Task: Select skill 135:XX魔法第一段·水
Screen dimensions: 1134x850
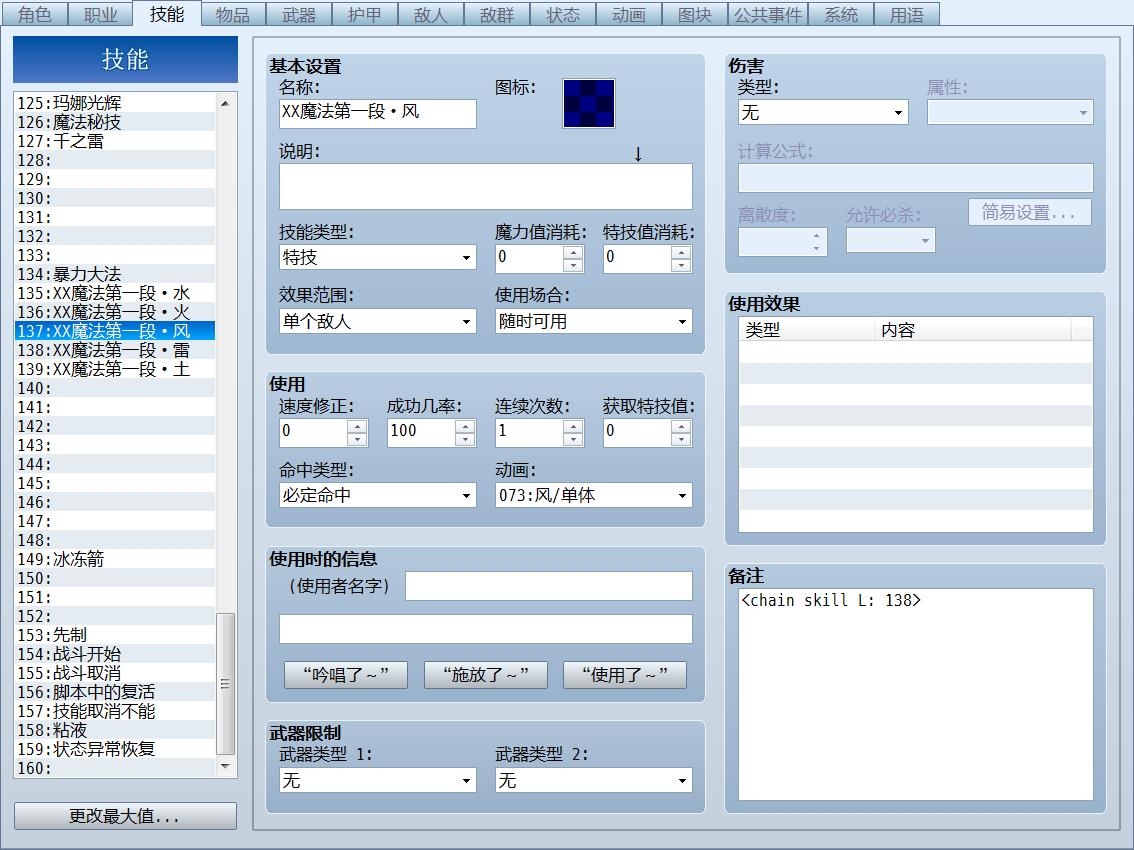Action: click(115, 293)
